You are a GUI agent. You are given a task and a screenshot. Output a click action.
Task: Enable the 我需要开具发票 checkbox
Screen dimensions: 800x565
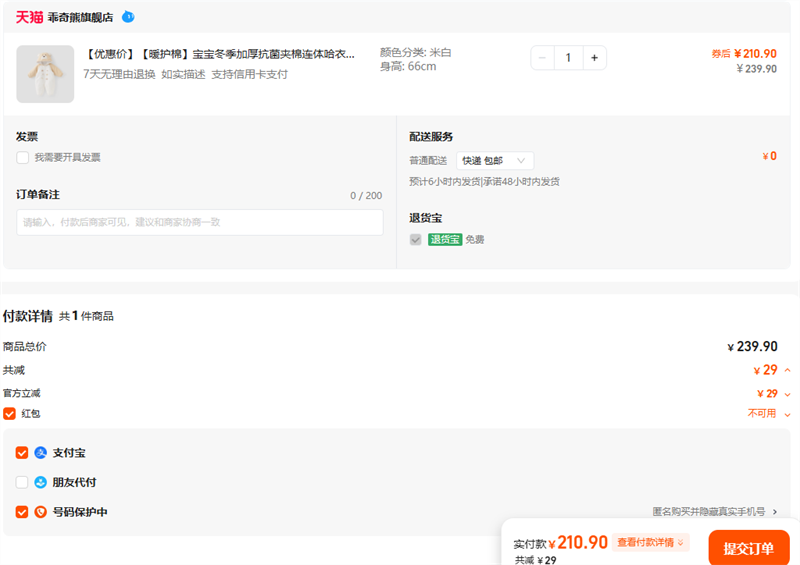(x=22, y=157)
